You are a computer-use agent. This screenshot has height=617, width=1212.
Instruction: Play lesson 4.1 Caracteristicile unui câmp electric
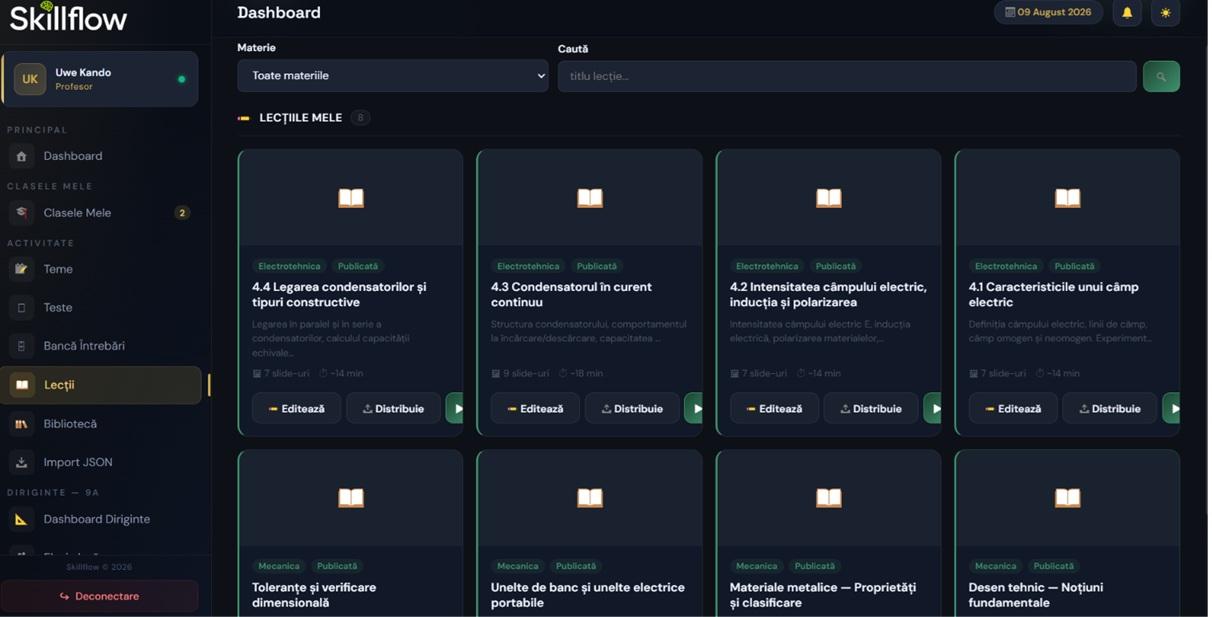[1174, 410]
